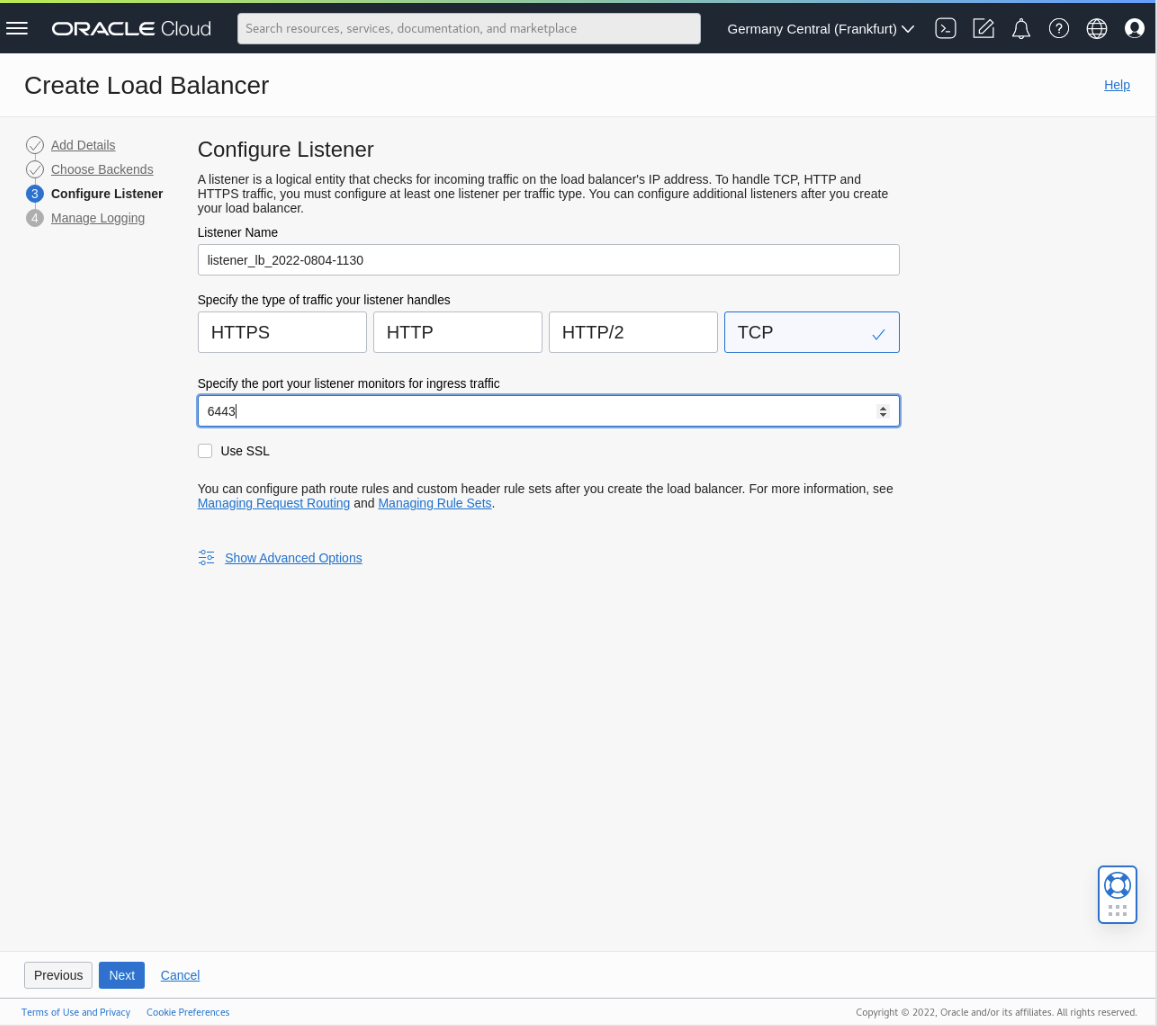The height and width of the screenshot is (1026, 1157).
Task: Open the Pinned Searches editor icon
Action: (982, 28)
